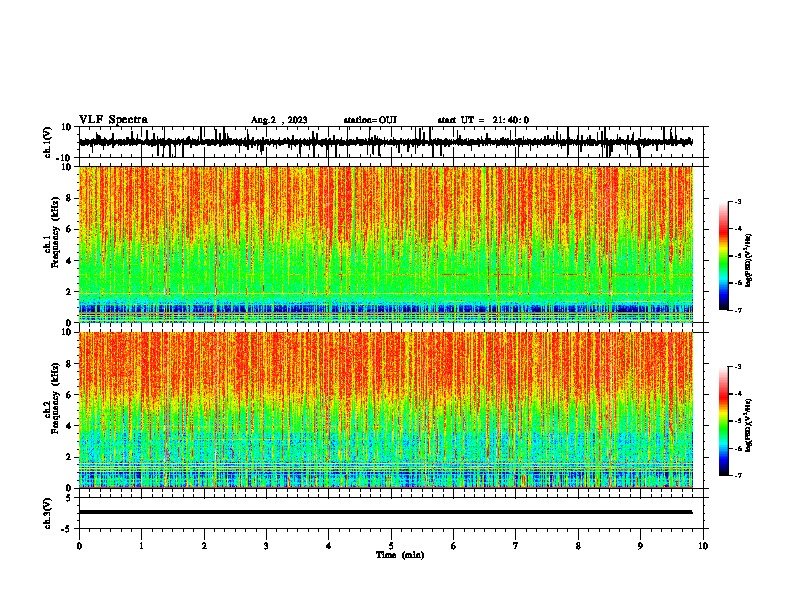Screen dimensions: 792x612
Task: Click the time axis tick label "9"
Action: (x=640, y=546)
